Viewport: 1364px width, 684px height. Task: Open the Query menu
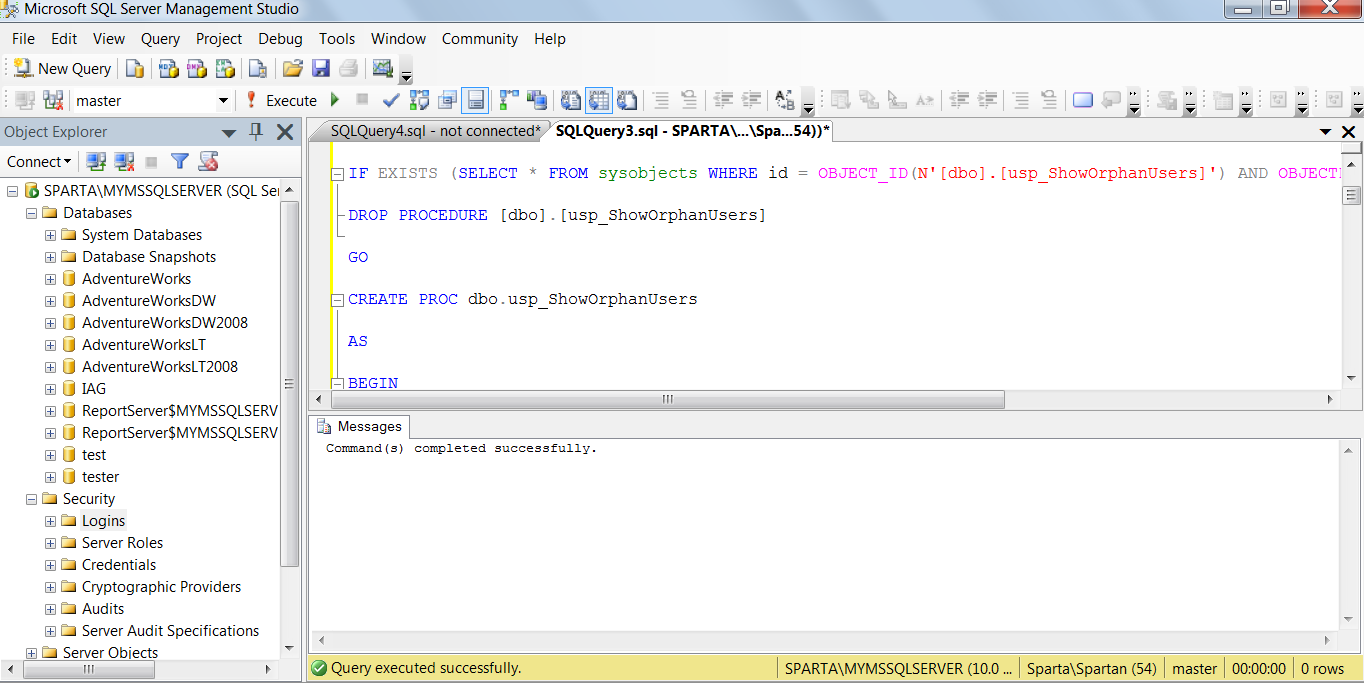pyautogui.click(x=160, y=39)
